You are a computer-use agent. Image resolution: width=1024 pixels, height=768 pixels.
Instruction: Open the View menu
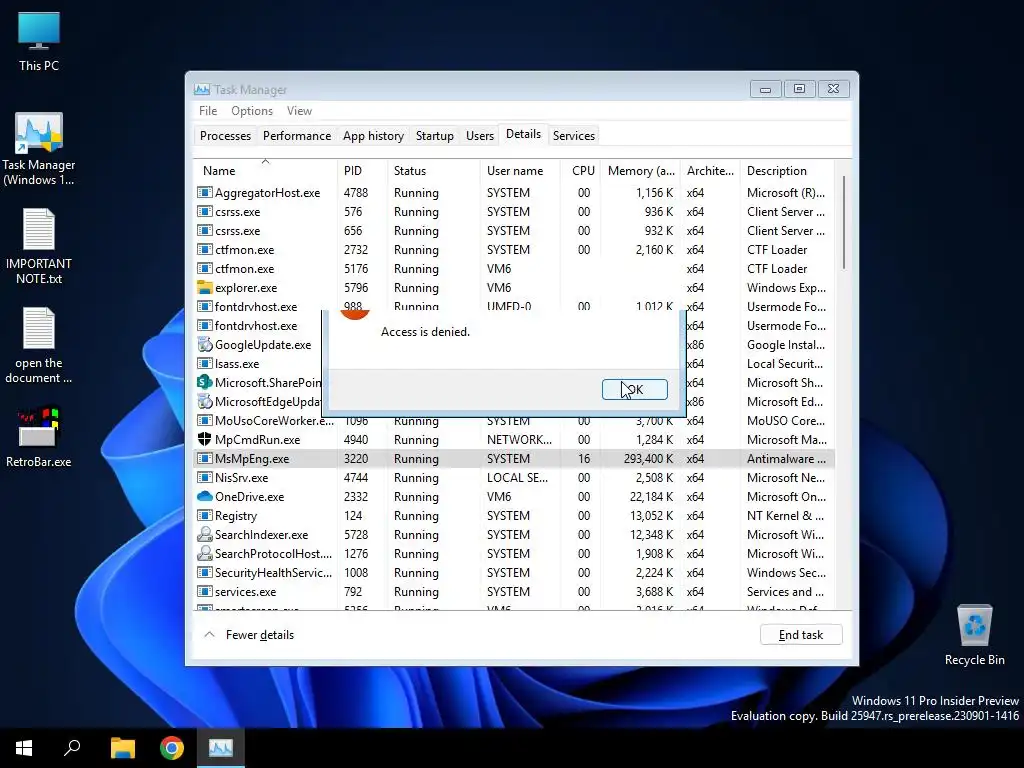(x=299, y=111)
